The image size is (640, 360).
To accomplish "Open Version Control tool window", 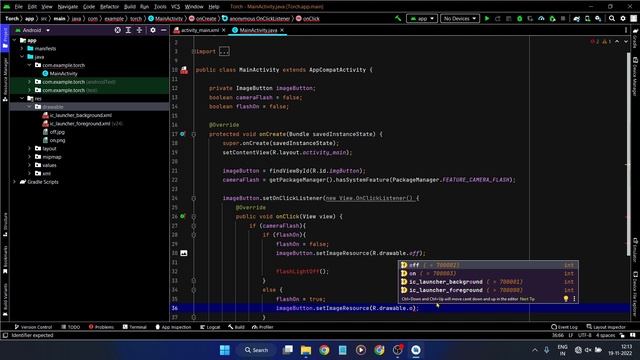I will pyautogui.click(x=33, y=327).
